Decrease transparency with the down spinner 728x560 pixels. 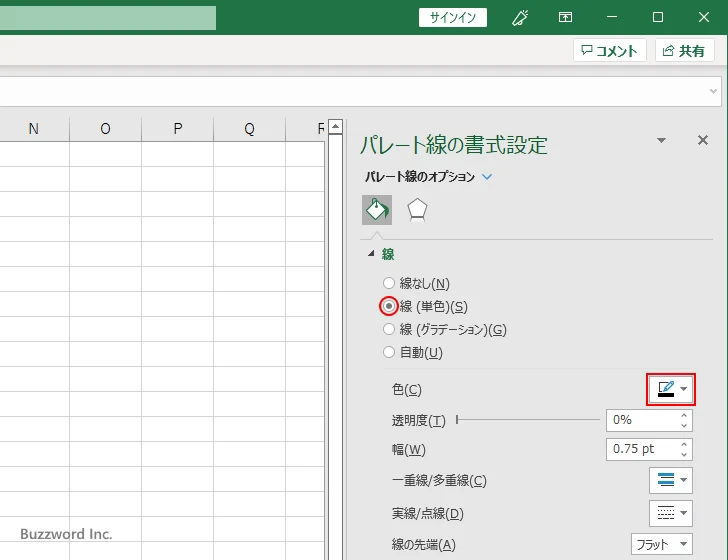(x=684, y=425)
